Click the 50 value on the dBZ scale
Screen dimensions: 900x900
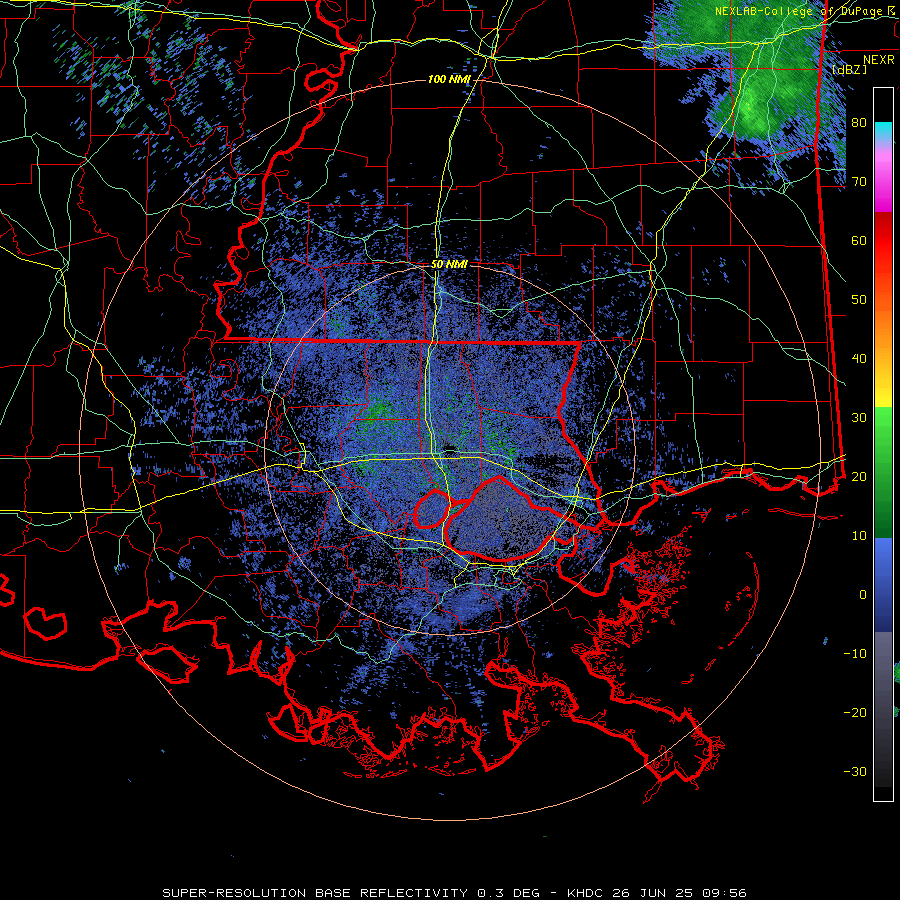(859, 300)
